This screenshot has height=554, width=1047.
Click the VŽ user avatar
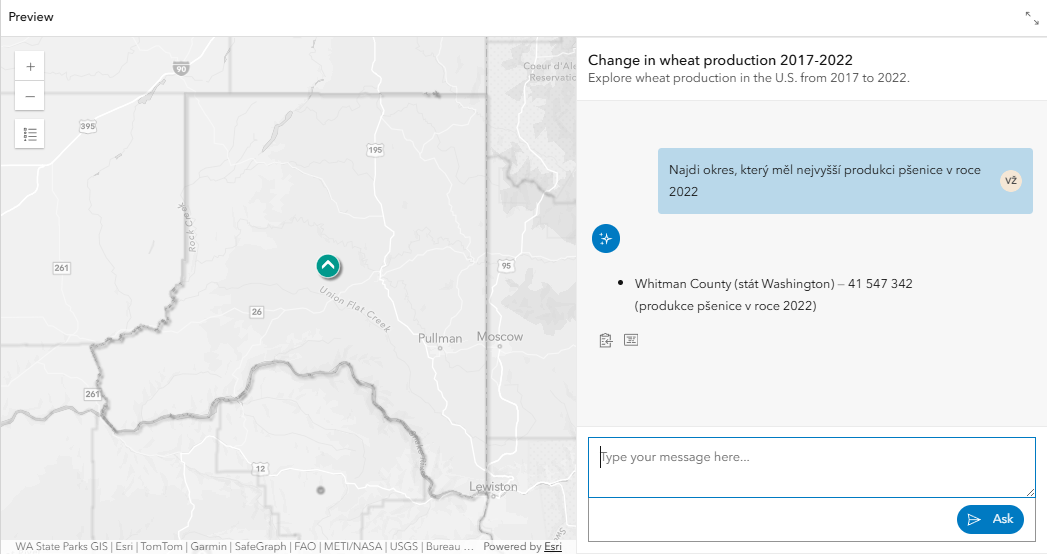tap(1011, 181)
